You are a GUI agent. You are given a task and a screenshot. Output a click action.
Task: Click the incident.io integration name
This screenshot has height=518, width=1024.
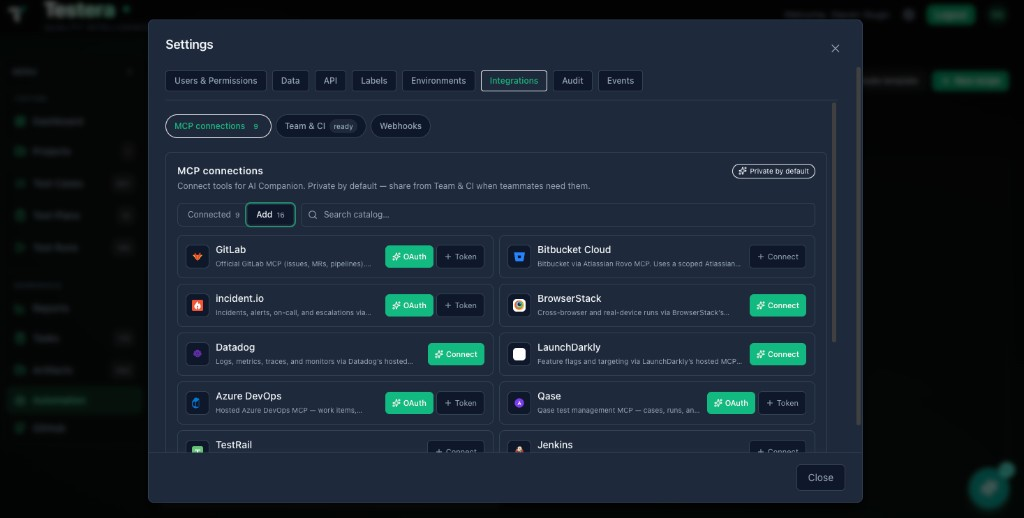point(240,299)
